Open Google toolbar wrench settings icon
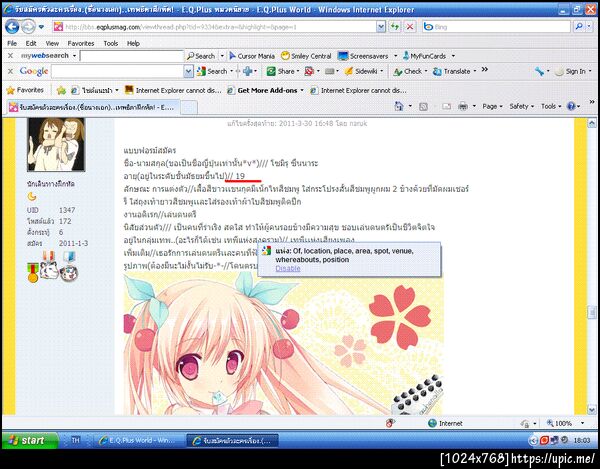Viewport: 600px width, 469px height. pos(540,71)
